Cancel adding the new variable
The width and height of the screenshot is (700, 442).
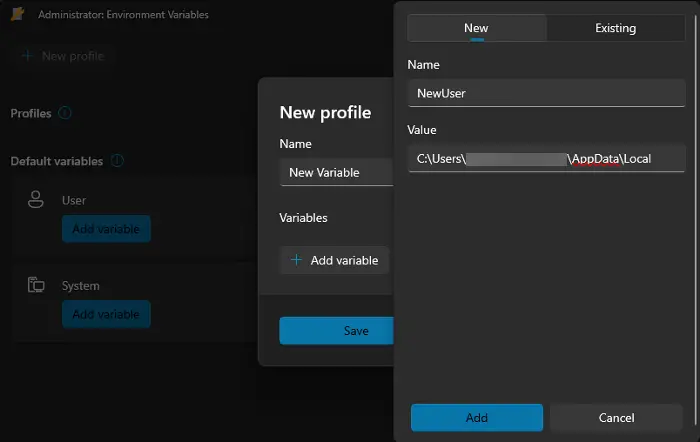616,417
